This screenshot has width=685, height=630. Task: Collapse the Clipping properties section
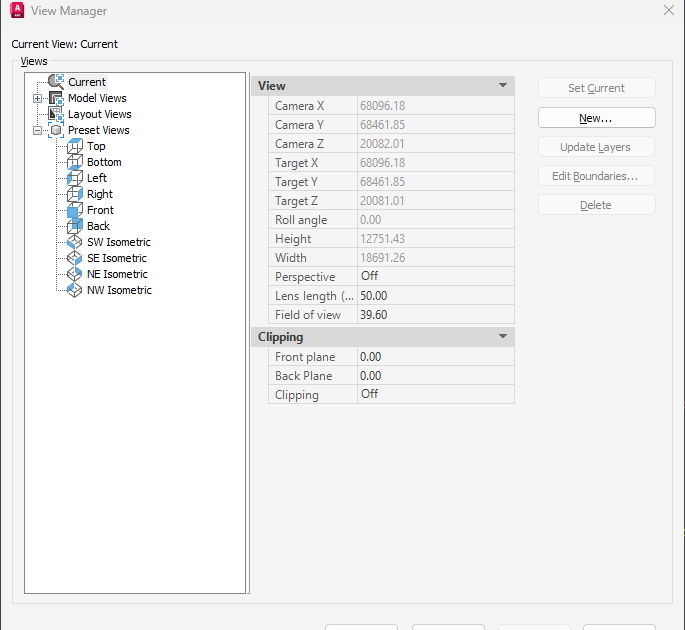502,337
